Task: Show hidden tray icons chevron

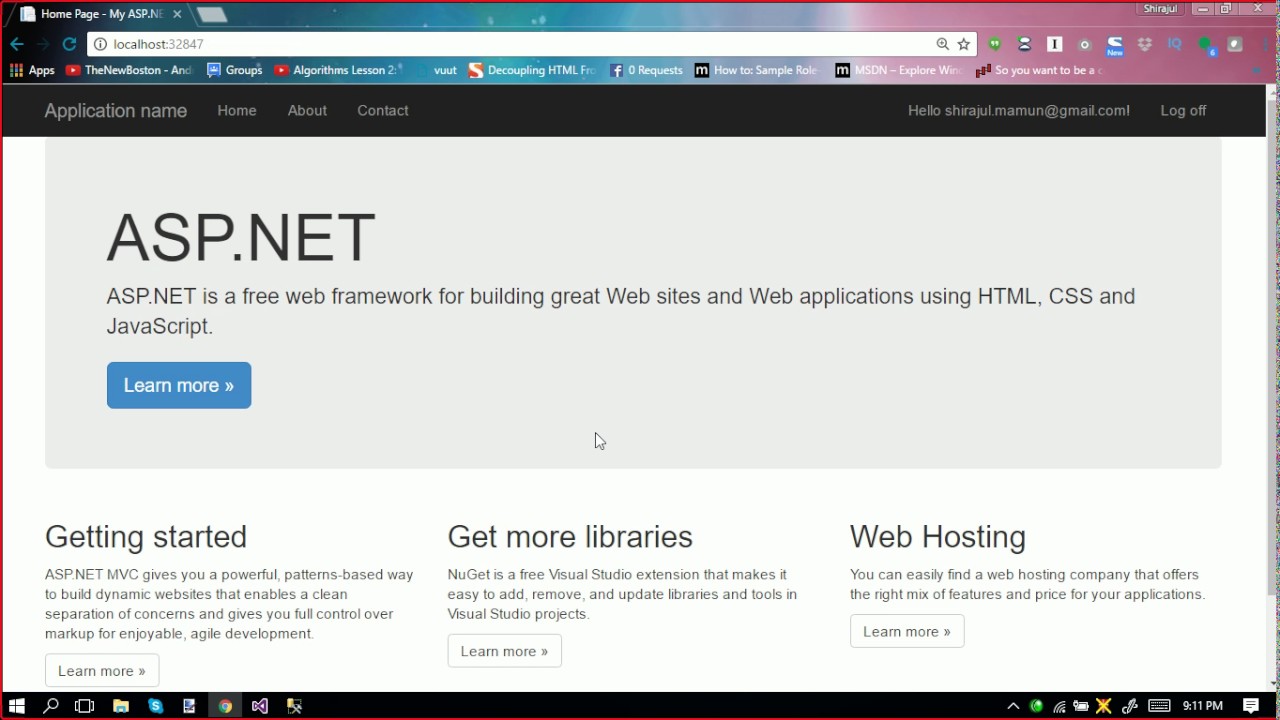Action: tap(1013, 706)
